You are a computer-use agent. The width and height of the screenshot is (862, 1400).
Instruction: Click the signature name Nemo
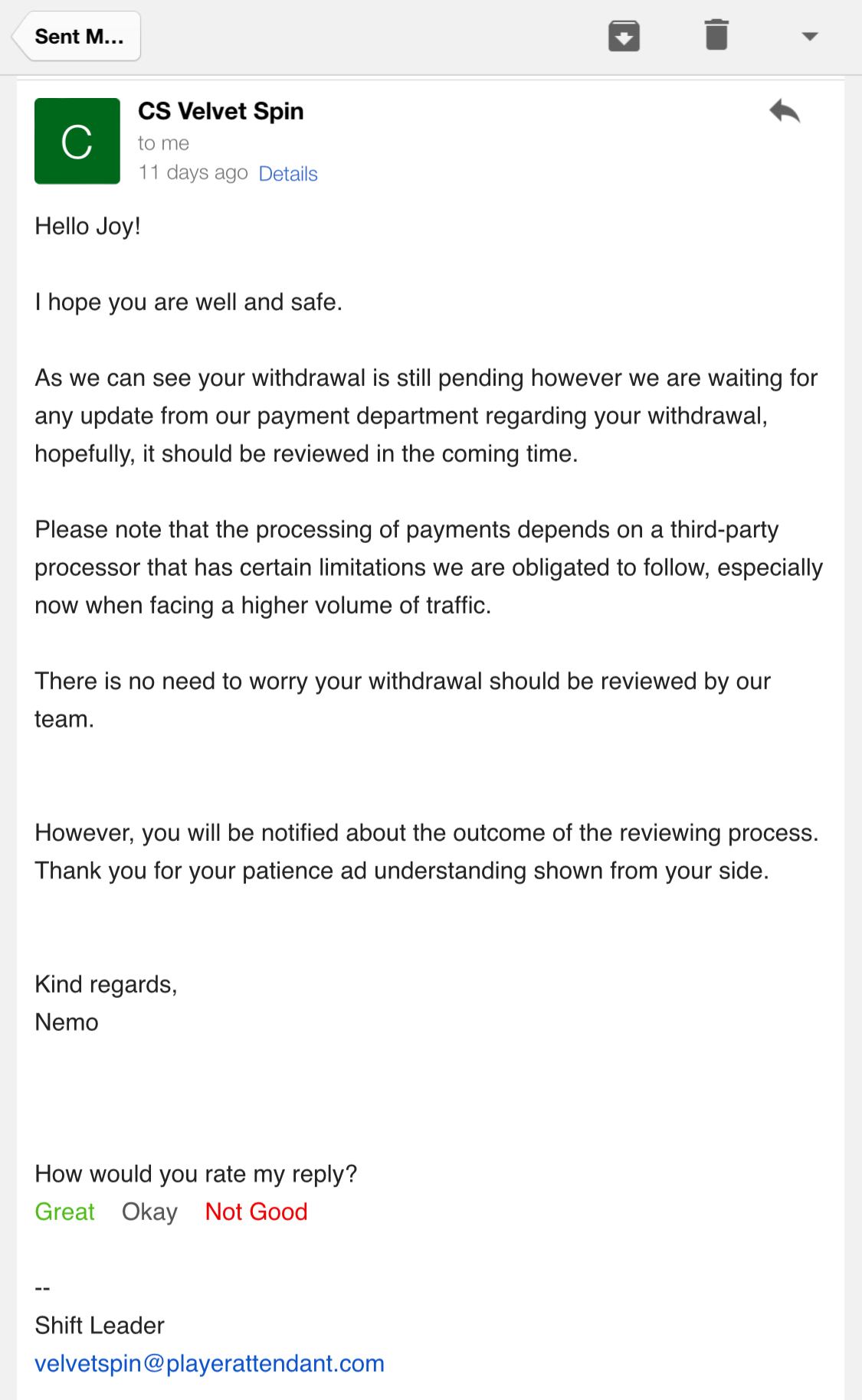67,1022
